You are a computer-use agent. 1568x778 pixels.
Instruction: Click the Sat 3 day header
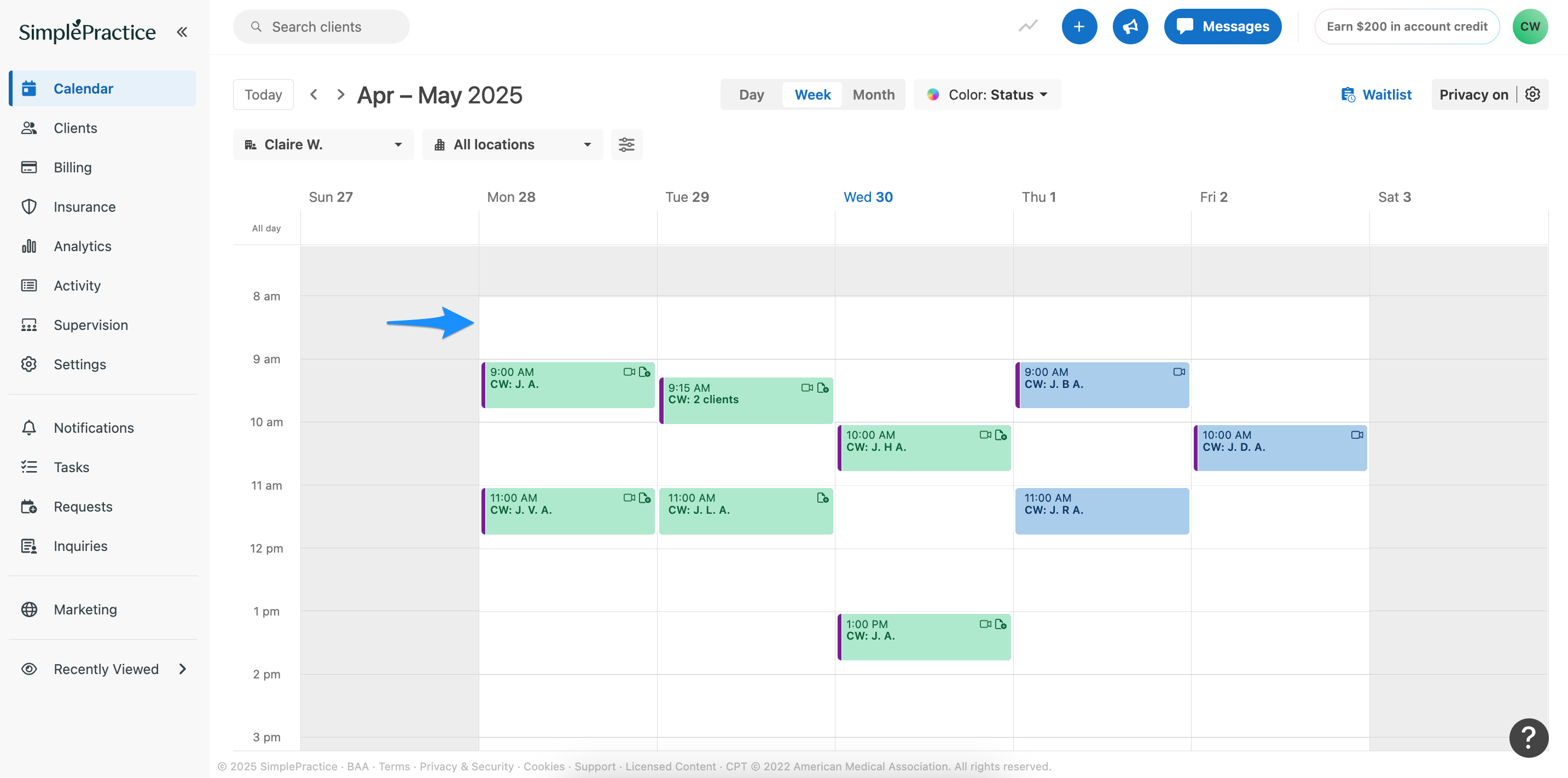click(1394, 196)
